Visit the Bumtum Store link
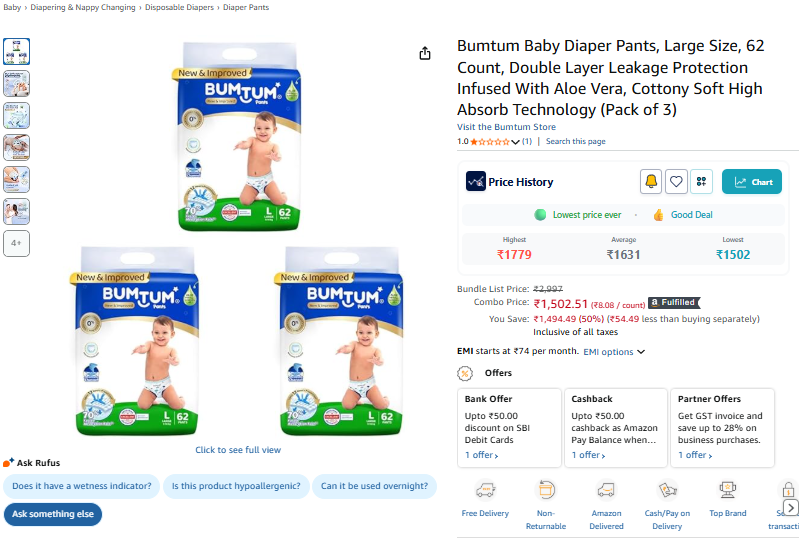Viewport: 809px width, 546px height. point(506,127)
